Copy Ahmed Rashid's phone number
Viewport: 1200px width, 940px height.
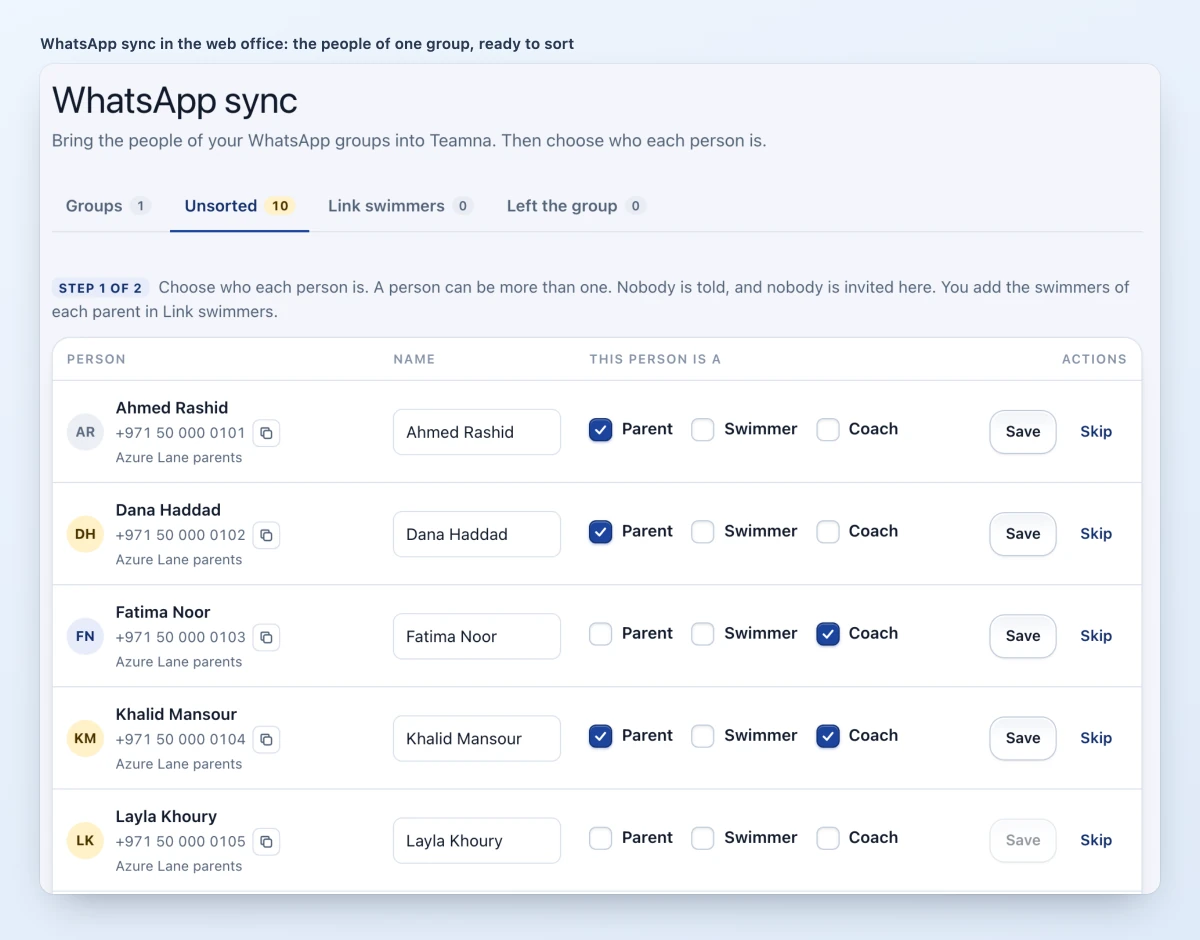[x=266, y=433]
